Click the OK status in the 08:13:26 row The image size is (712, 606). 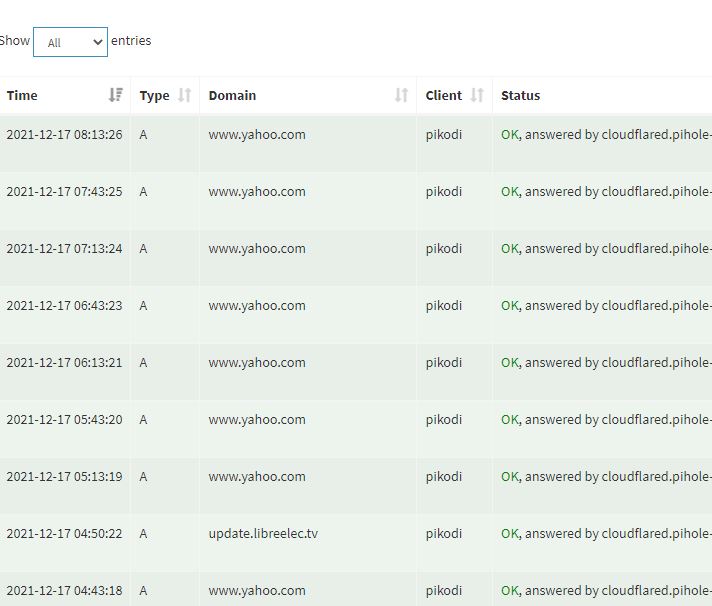pos(510,135)
